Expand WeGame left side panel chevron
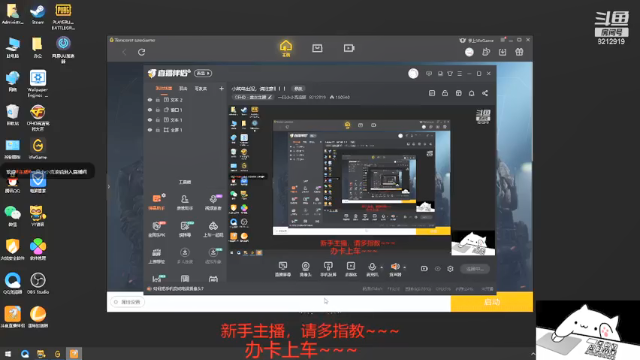 [x=109, y=187]
